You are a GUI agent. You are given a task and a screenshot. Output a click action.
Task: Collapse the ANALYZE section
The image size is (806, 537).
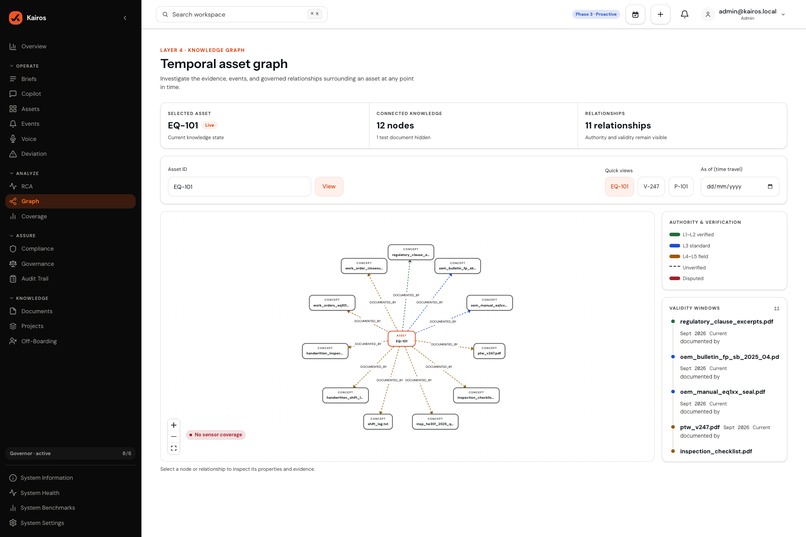(24, 173)
